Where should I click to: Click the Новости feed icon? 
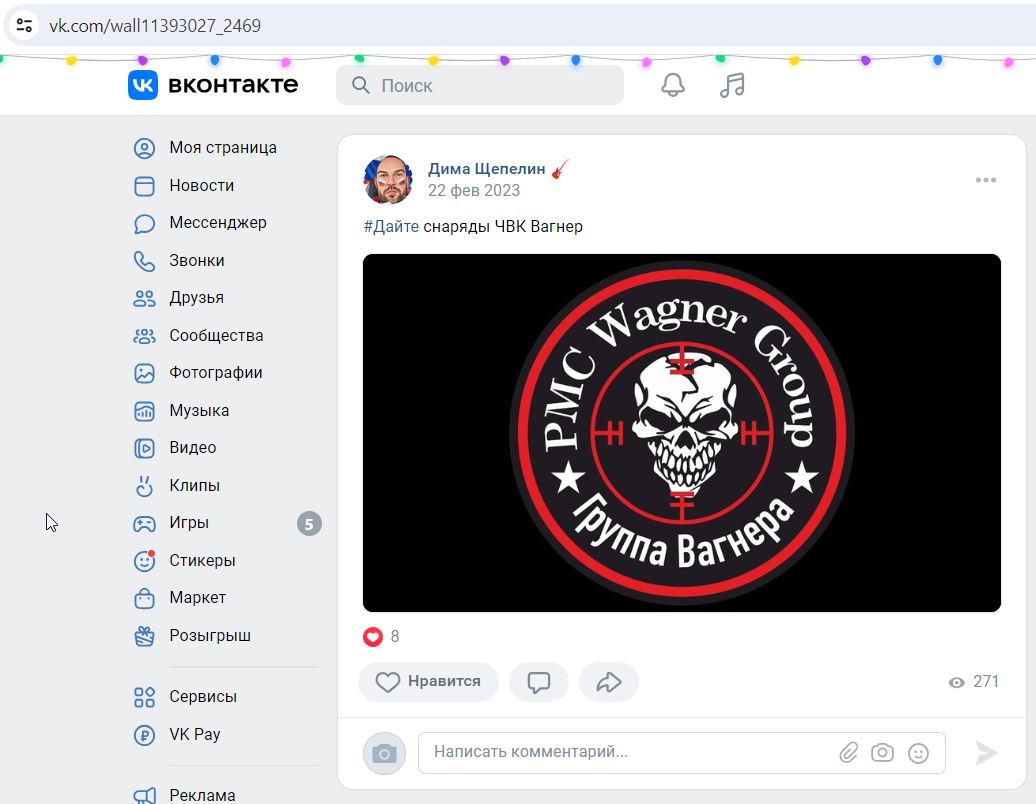[x=144, y=186]
